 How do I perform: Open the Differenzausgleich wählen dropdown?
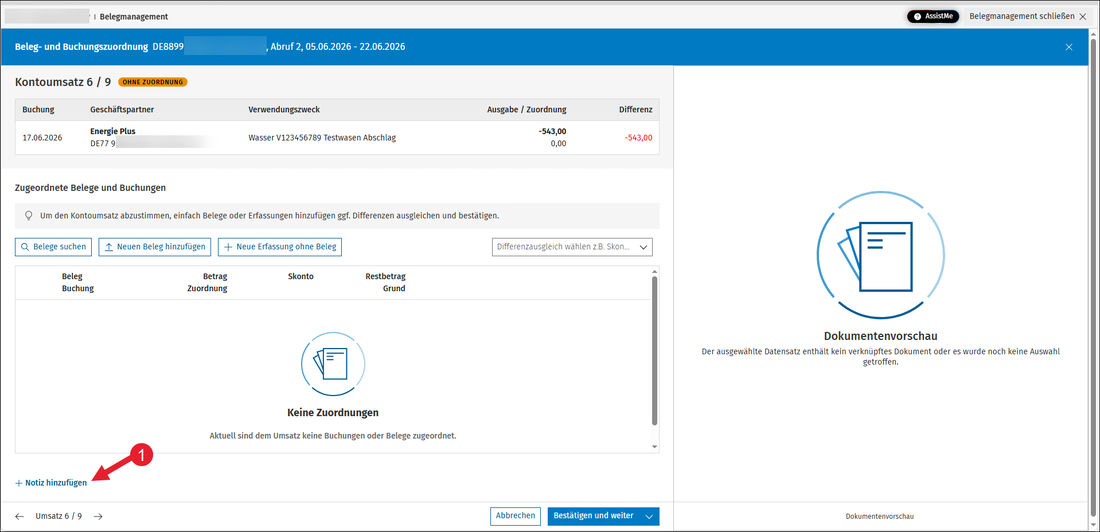(x=572, y=247)
